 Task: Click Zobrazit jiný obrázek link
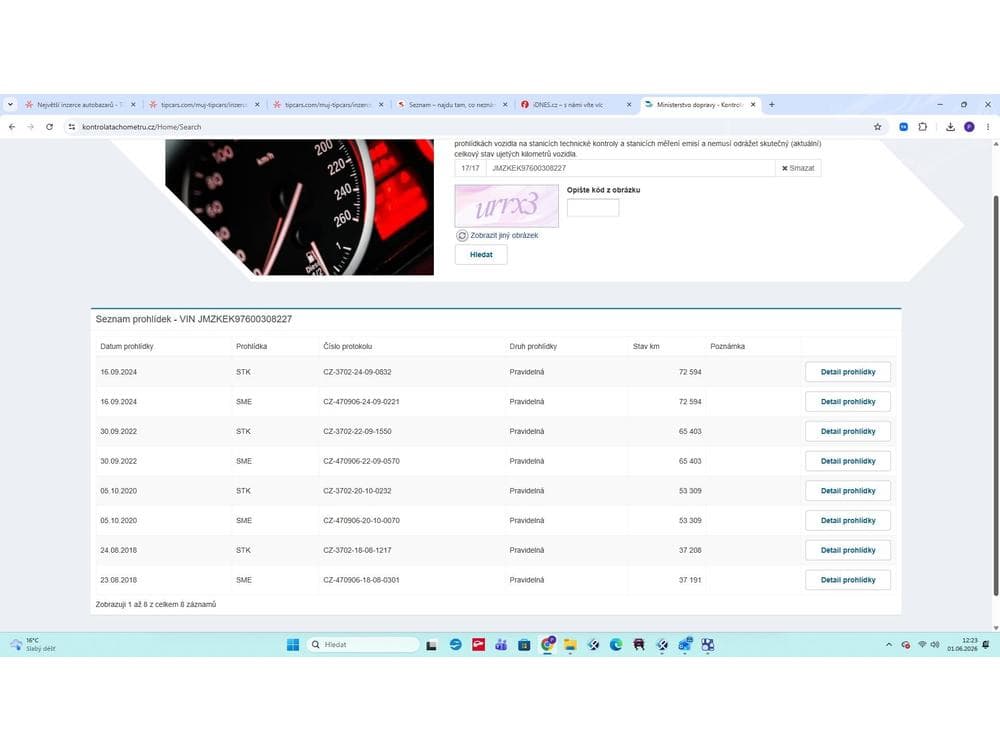(504, 235)
